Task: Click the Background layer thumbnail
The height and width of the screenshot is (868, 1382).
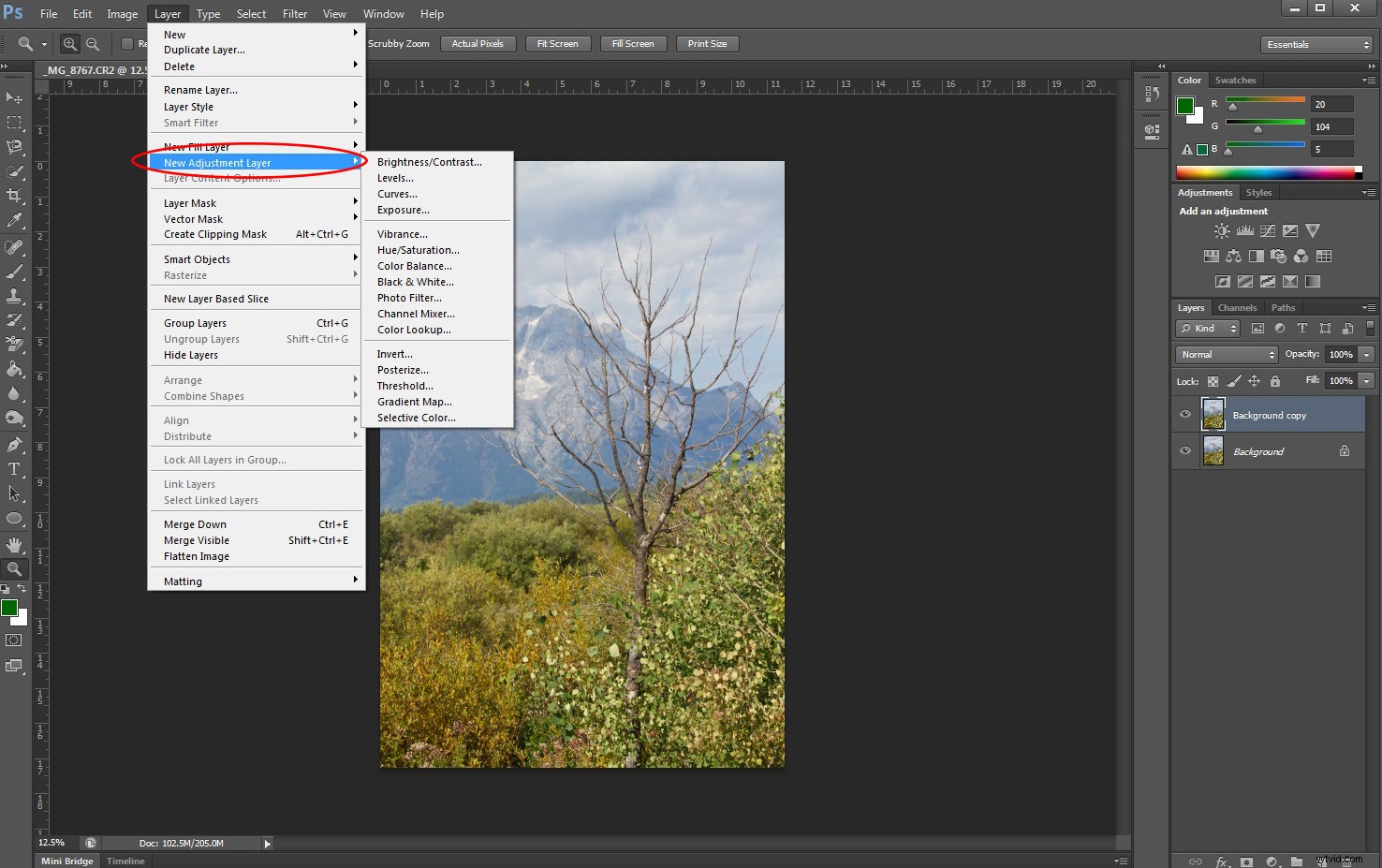Action: [x=1214, y=450]
